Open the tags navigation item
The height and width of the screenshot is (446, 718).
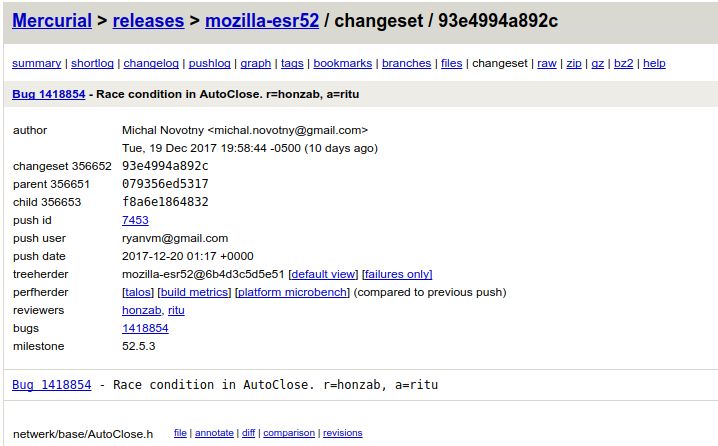pos(292,63)
